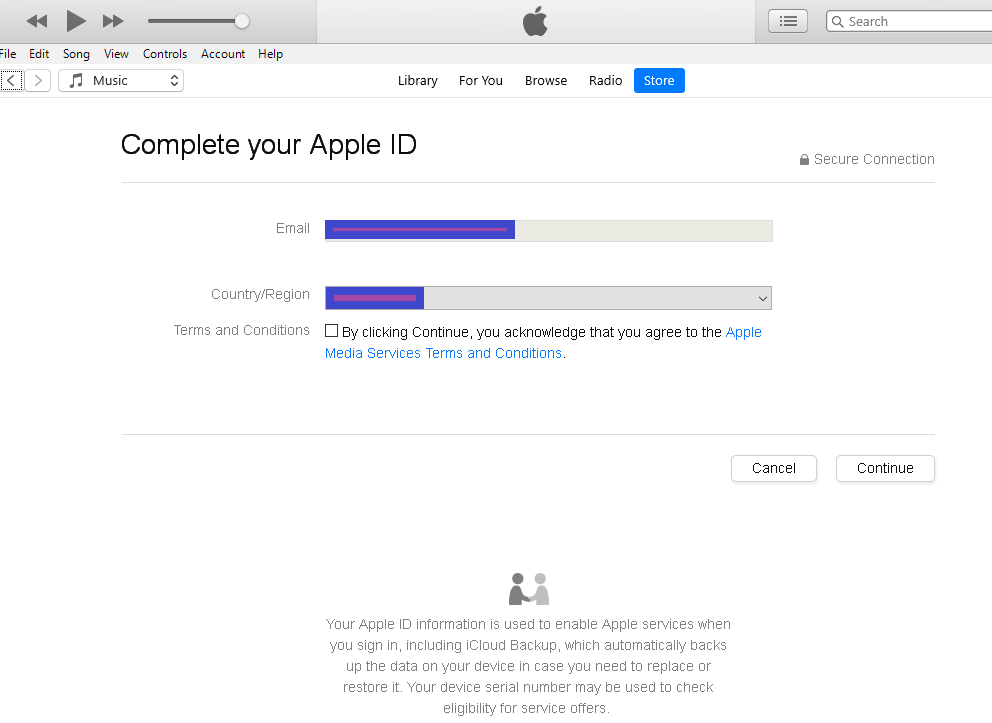Click the 'Complete your Apple ID' heading
Screen dimensions: 992x723
(x=269, y=145)
